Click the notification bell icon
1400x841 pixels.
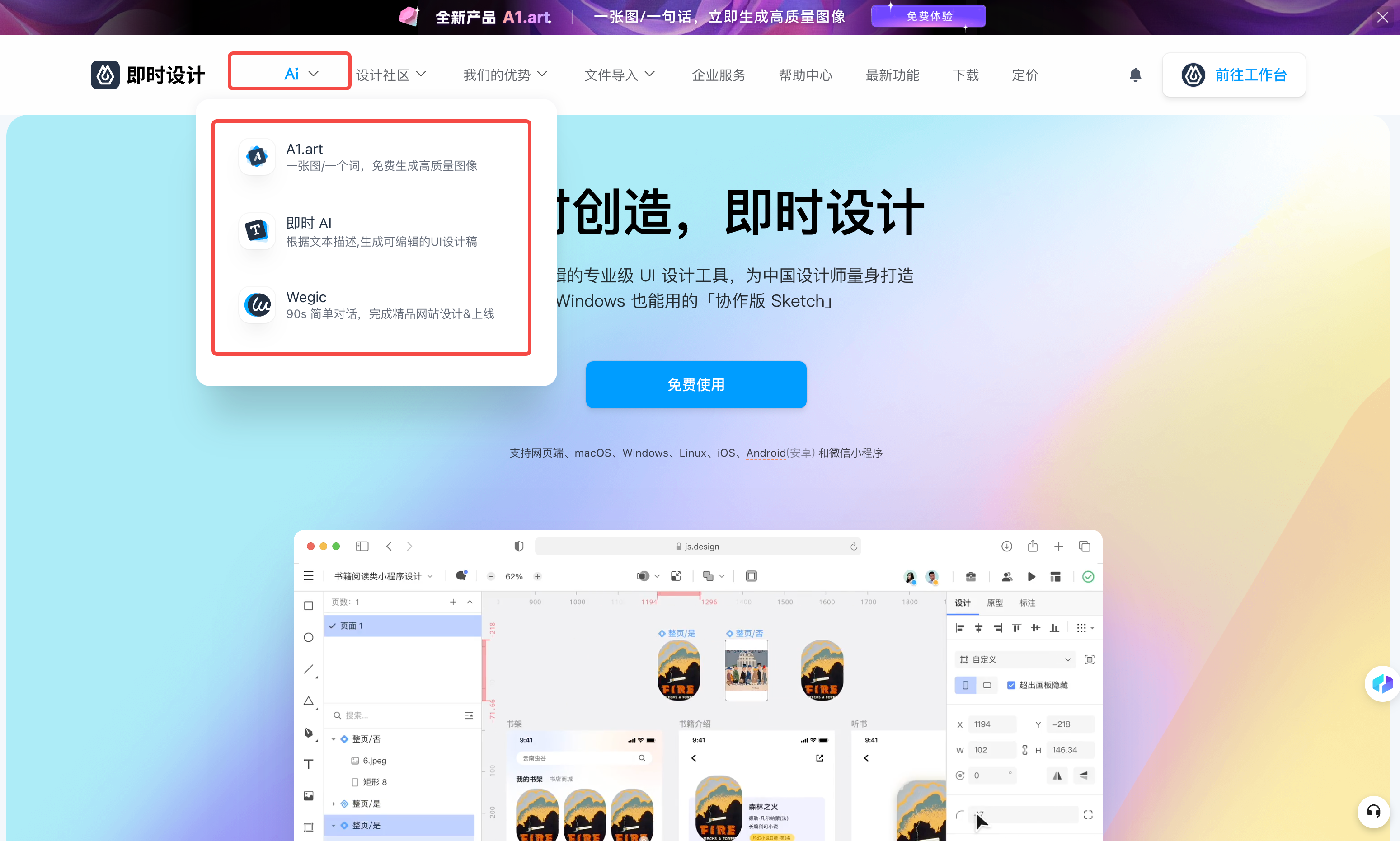pyautogui.click(x=1135, y=74)
